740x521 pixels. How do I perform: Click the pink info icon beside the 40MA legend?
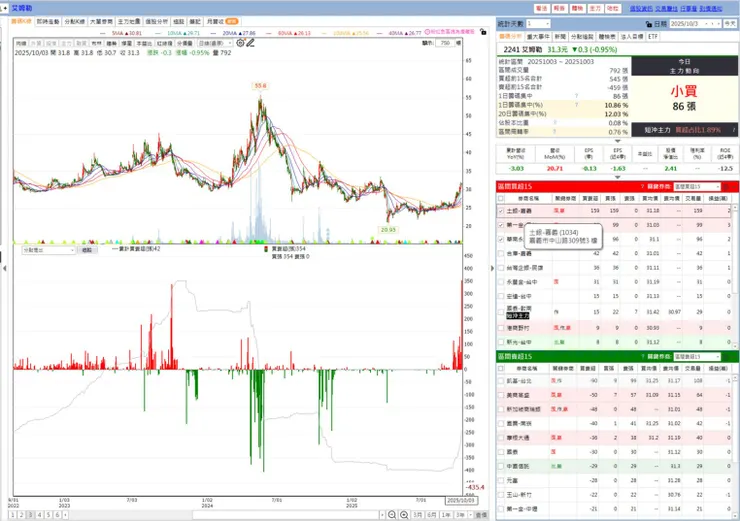tap(427, 32)
